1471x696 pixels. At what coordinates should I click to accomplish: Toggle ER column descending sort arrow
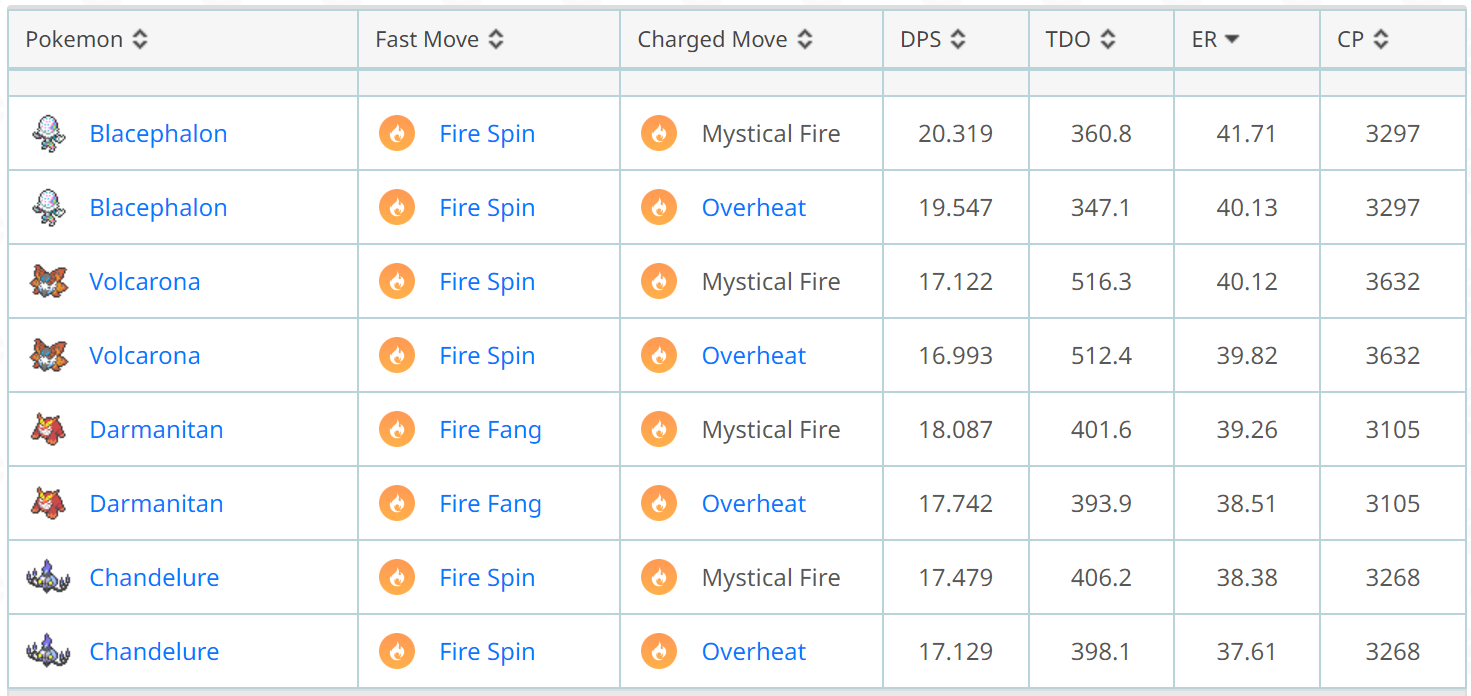1232,40
